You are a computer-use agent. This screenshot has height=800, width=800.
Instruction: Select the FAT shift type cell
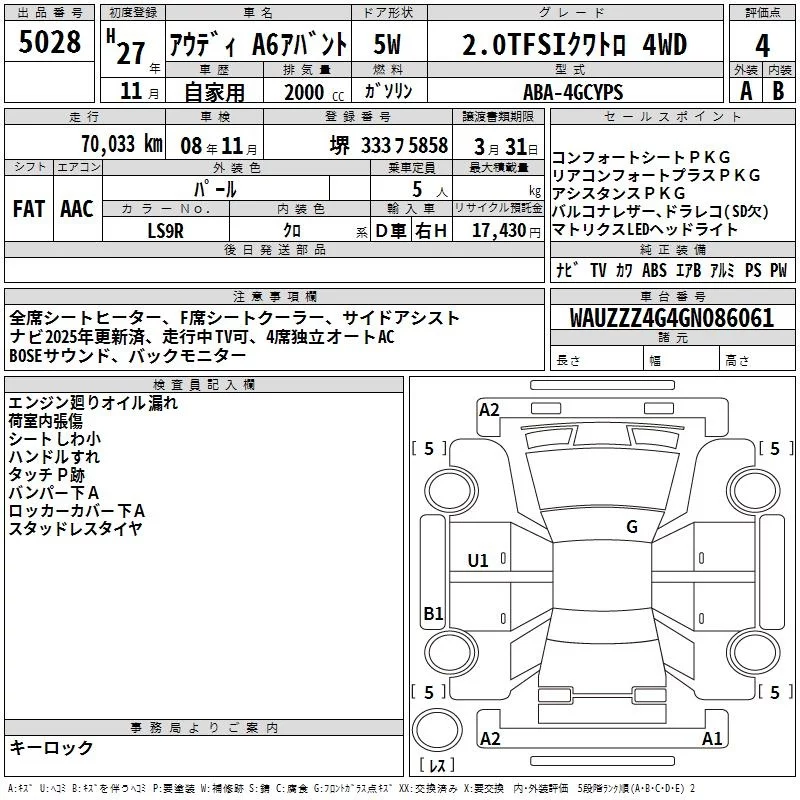[x=28, y=208]
